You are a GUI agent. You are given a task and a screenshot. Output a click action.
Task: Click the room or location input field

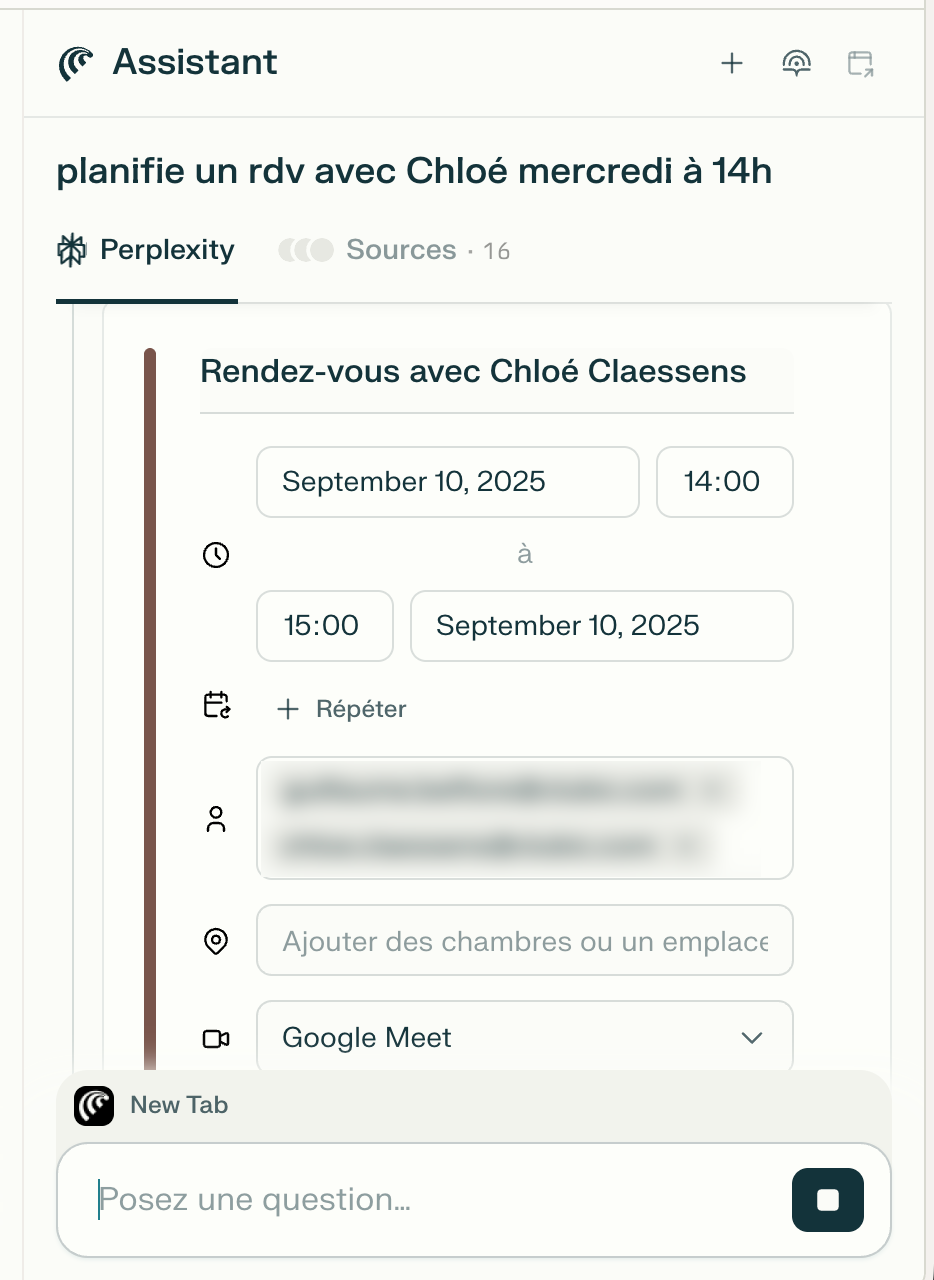pyautogui.click(x=525, y=941)
